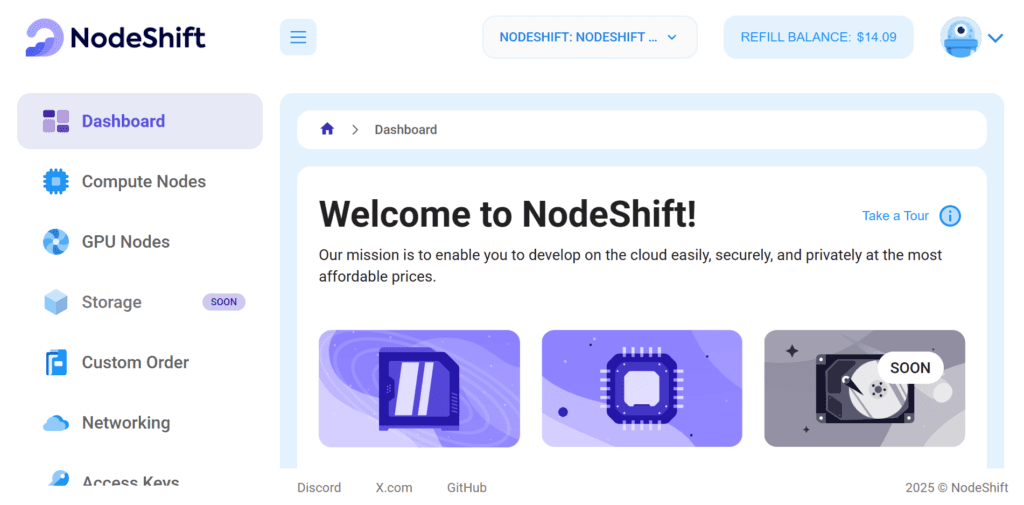Go to home via breadcrumb icon

(x=327, y=129)
